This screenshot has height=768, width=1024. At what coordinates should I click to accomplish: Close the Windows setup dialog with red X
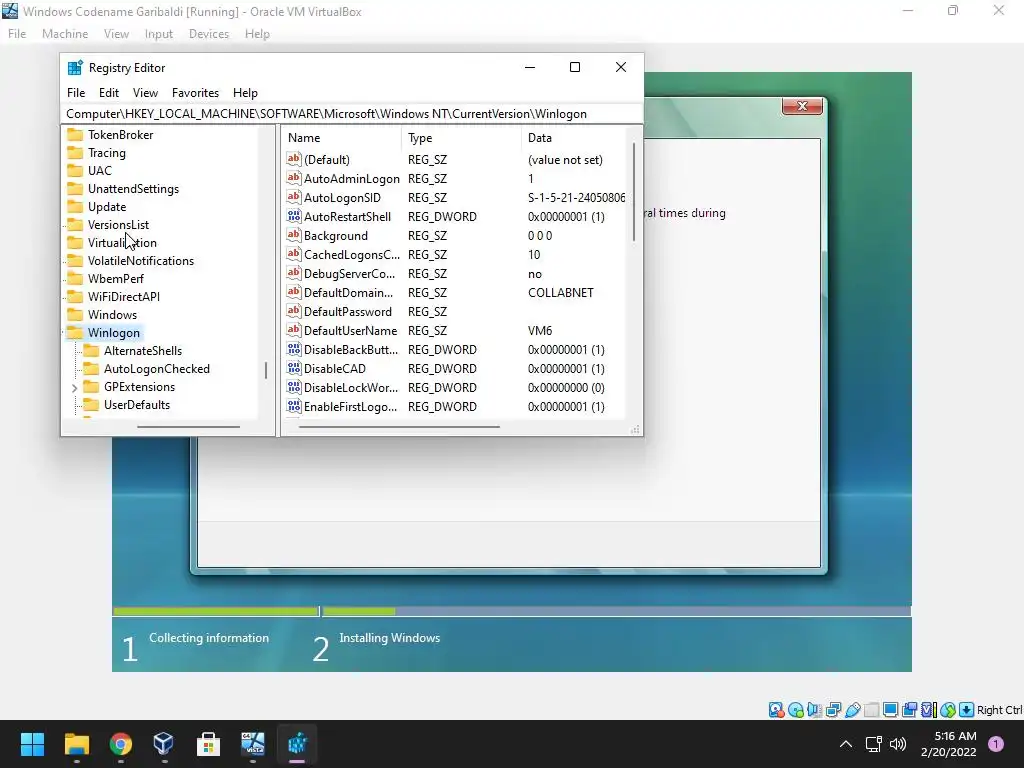point(802,106)
